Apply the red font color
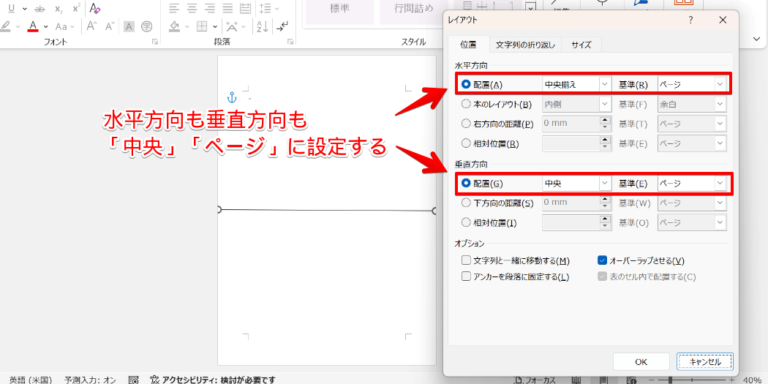768x384 pixels. click(33, 26)
